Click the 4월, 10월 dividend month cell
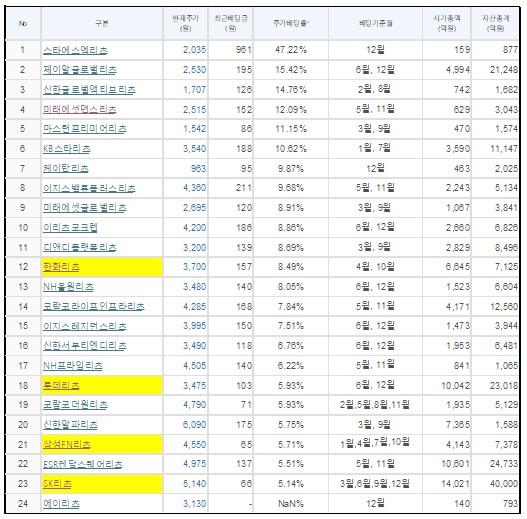The image size is (527, 519). pyautogui.click(x=375, y=267)
